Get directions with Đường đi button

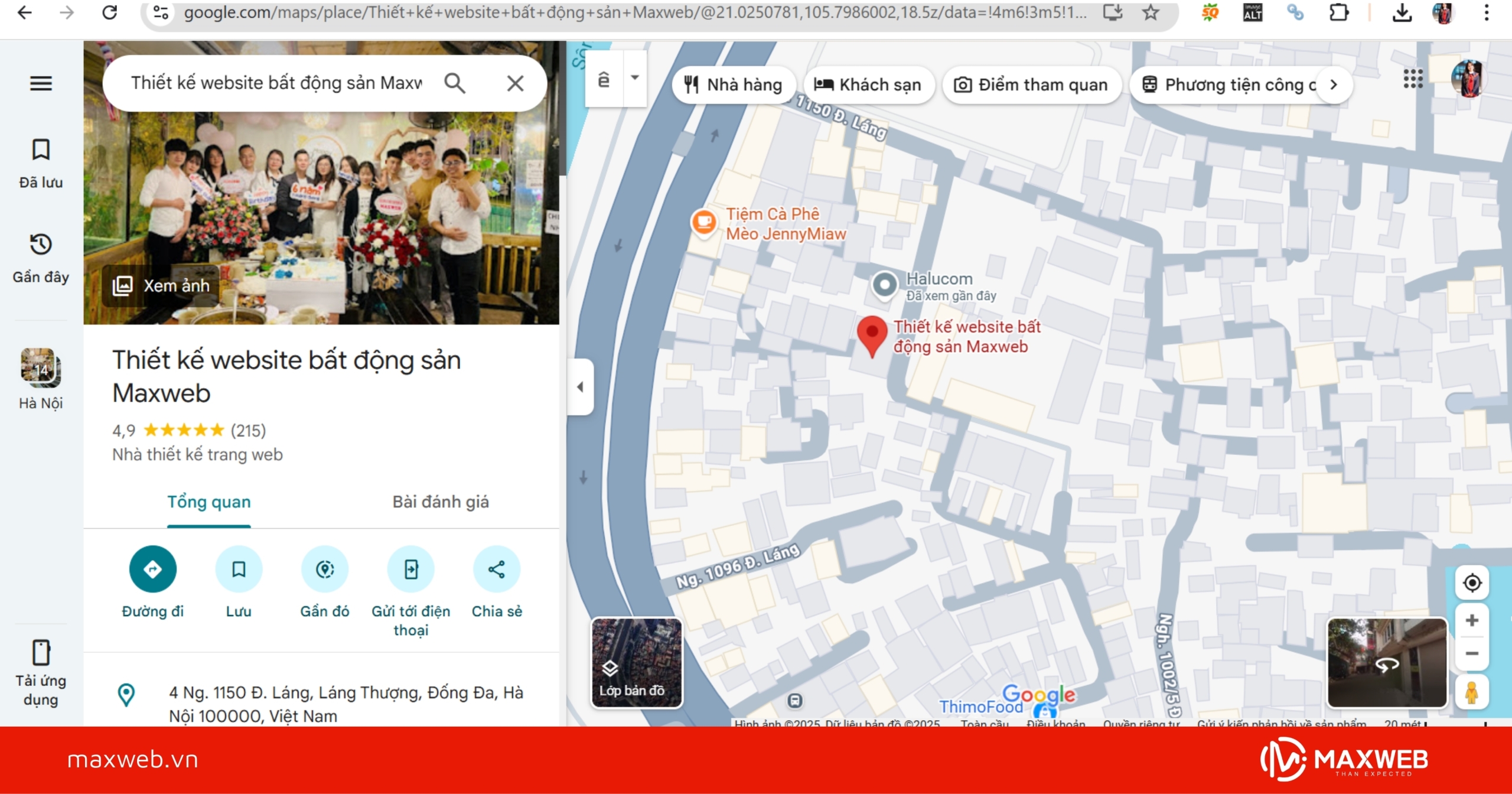(153, 583)
